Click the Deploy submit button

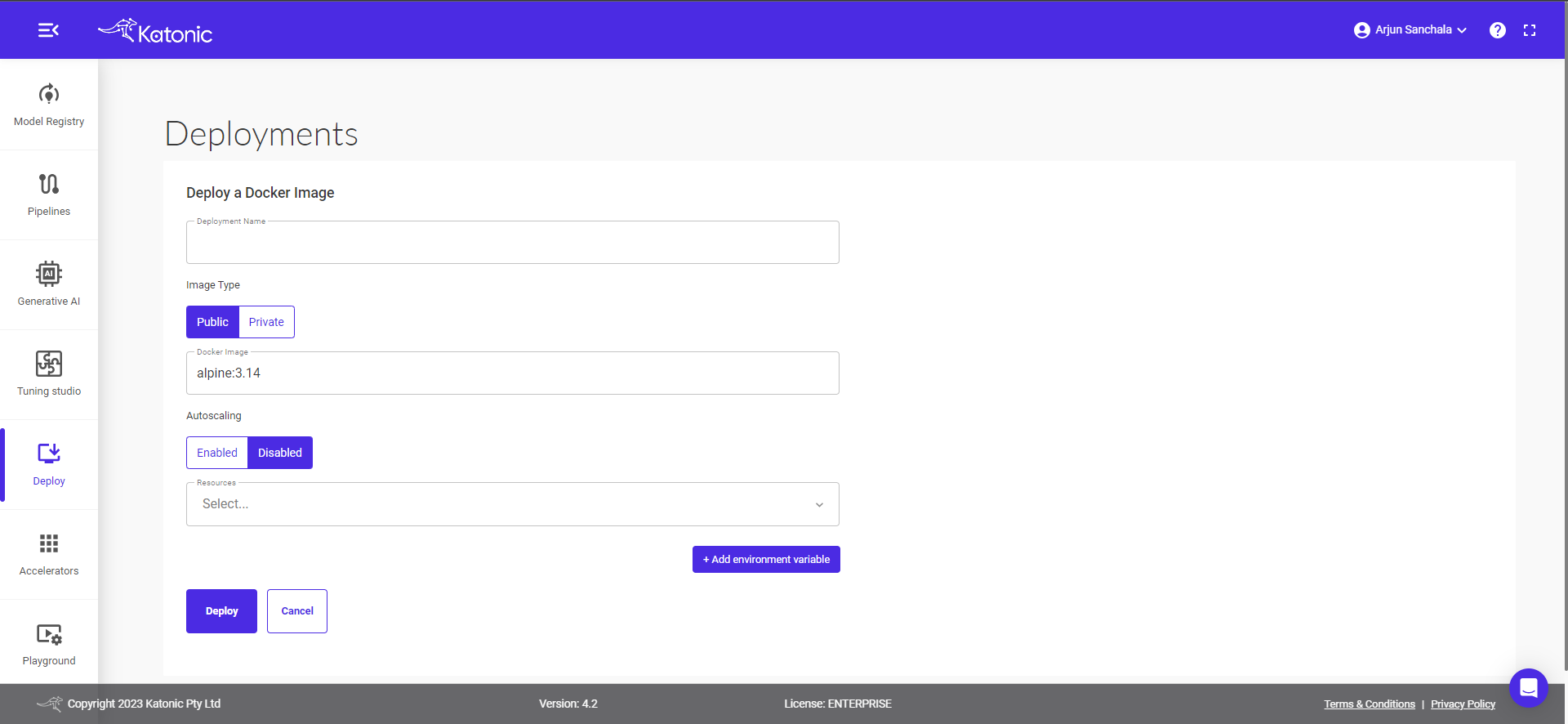tap(221, 611)
